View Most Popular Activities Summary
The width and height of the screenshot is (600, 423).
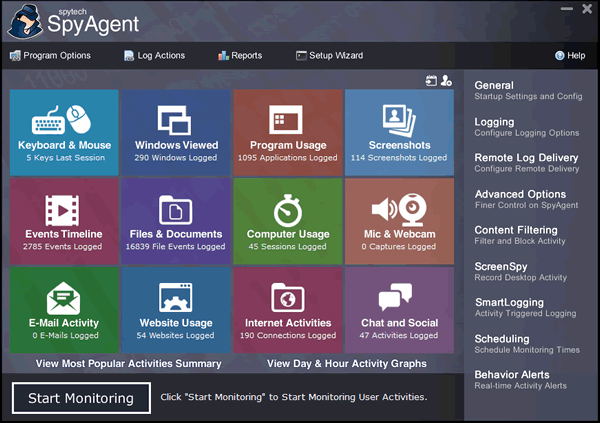129,363
